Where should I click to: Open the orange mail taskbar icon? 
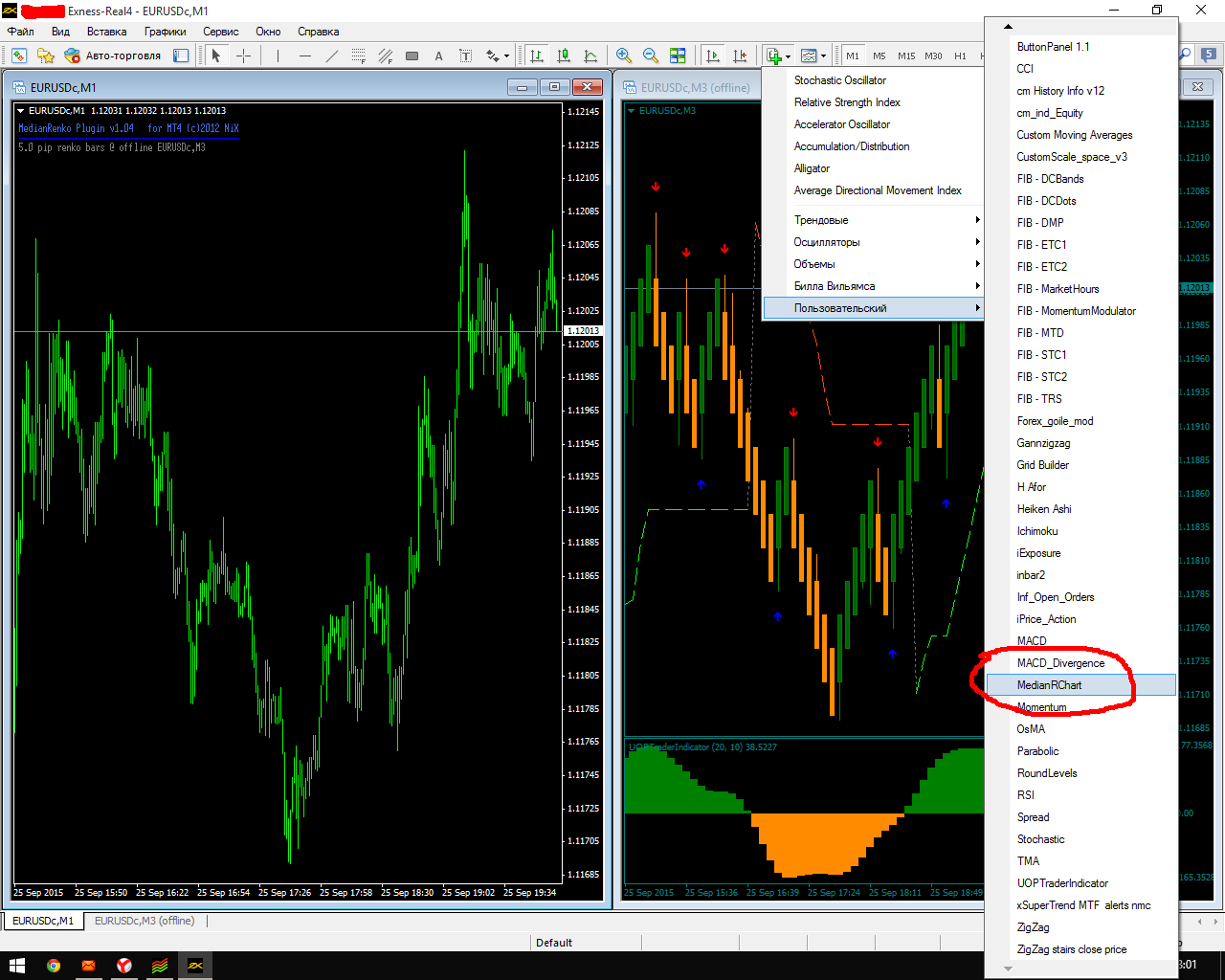pos(89,966)
